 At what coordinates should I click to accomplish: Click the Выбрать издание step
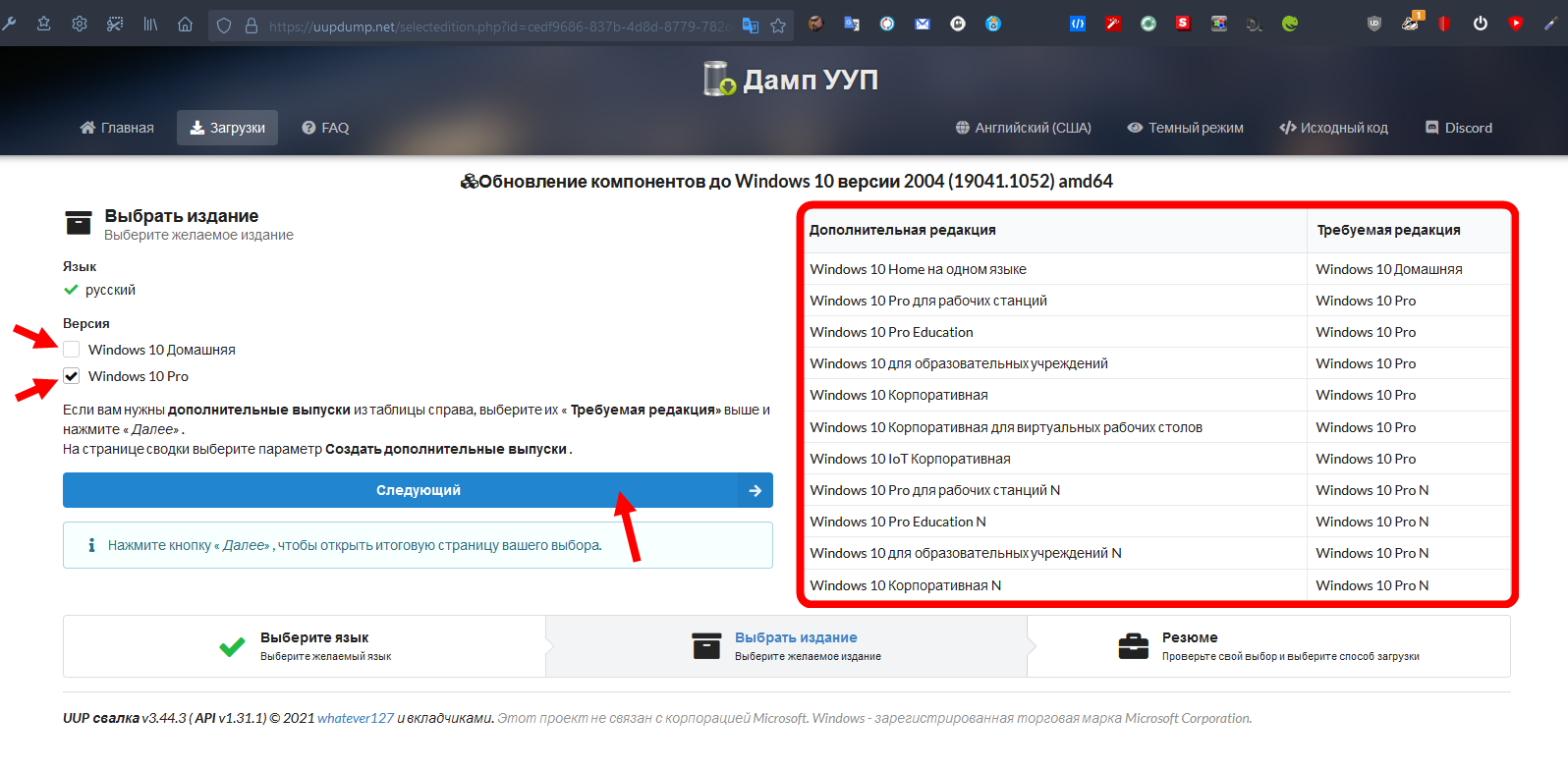click(786, 646)
